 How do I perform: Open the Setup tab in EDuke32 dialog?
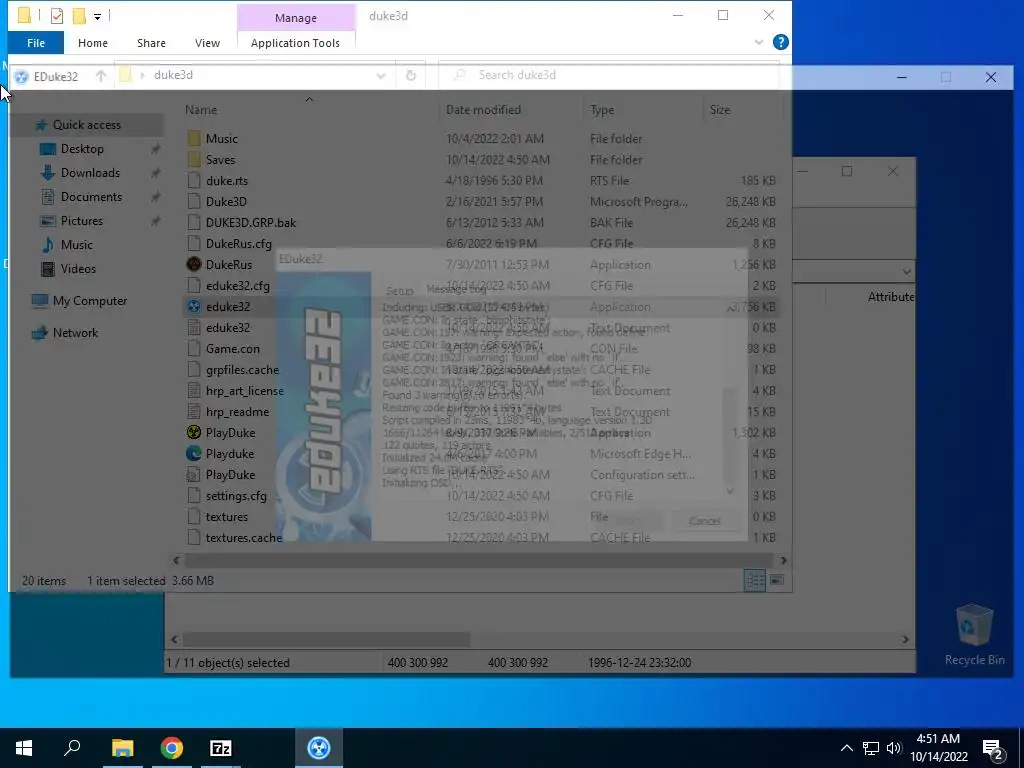(399, 291)
